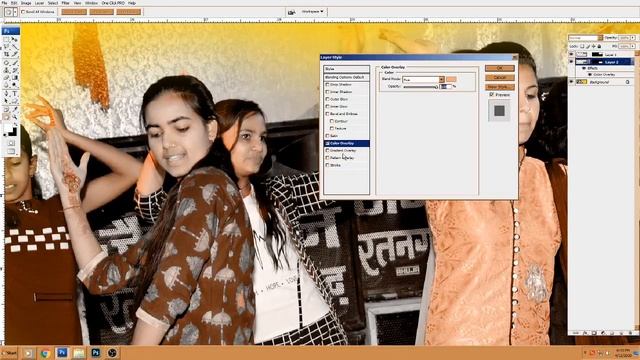The image size is (640, 360).
Task: Hide the Background layer eye icon
Action: pyautogui.click(x=571, y=82)
